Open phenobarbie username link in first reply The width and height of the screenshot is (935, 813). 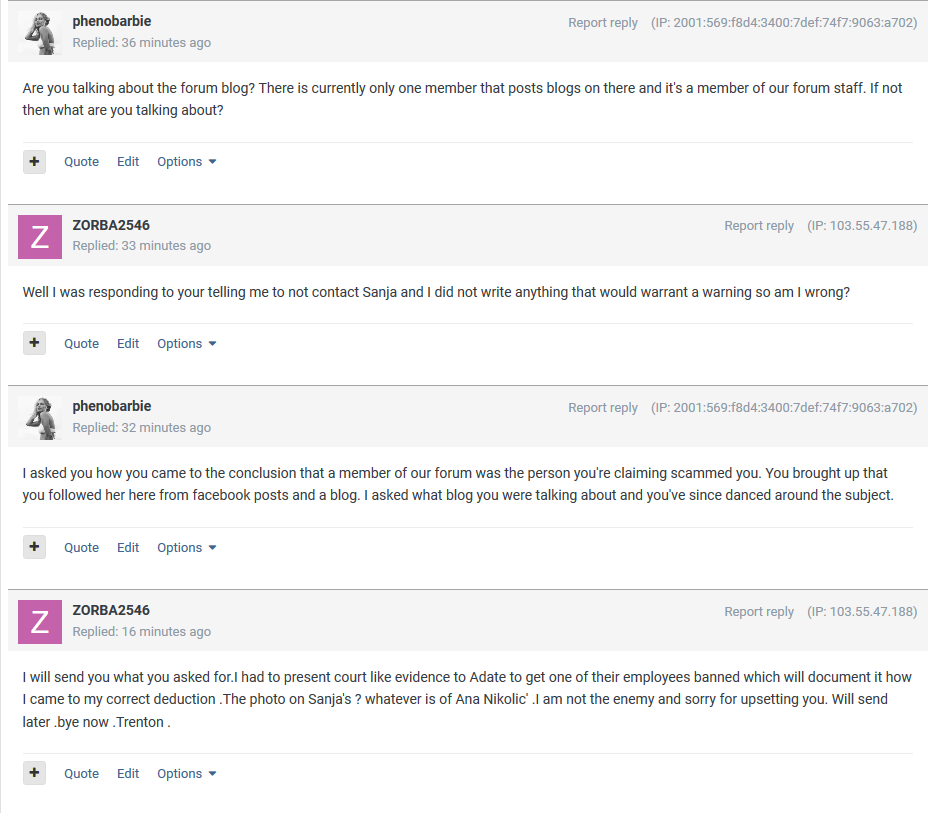[112, 21]
